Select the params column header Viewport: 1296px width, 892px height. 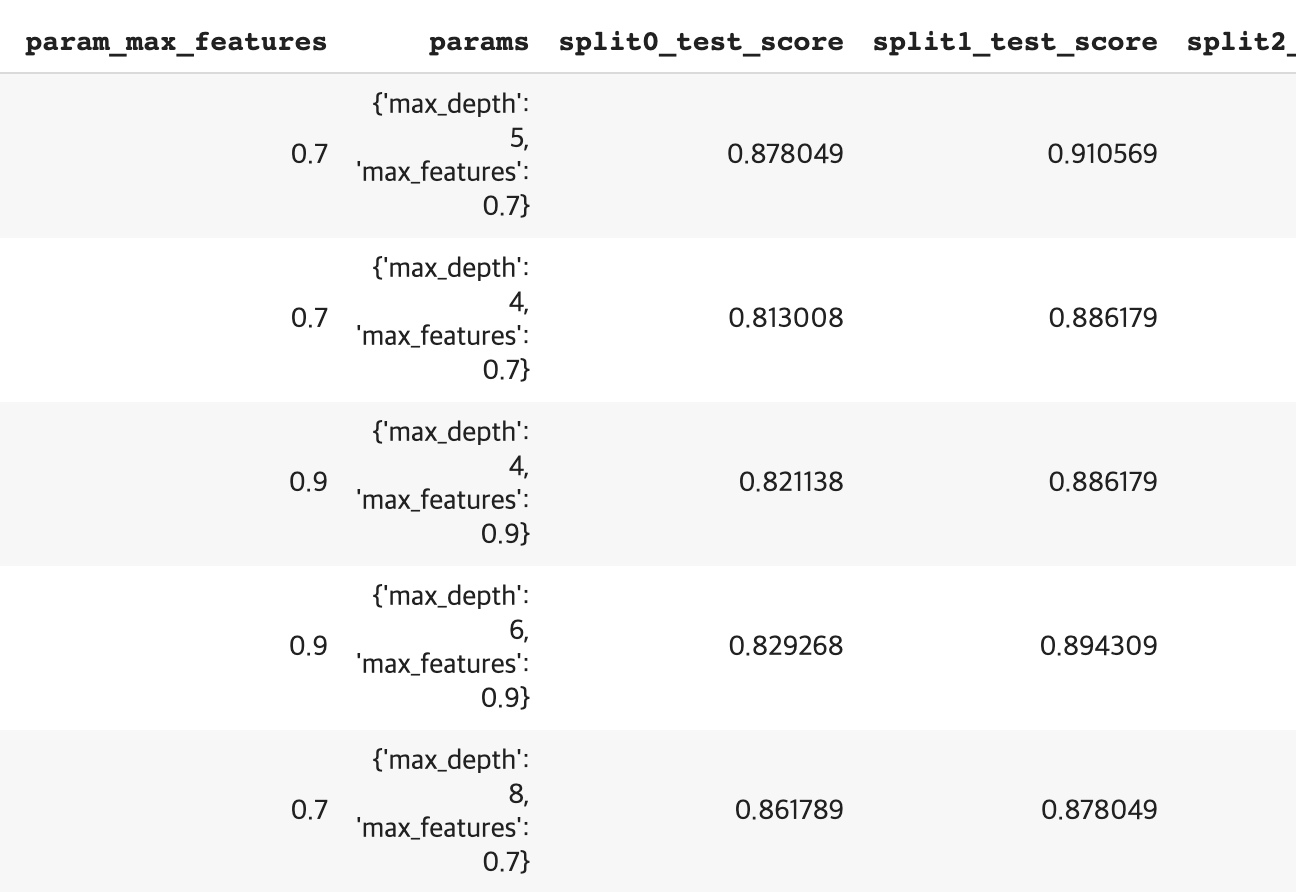click(479, 42)
